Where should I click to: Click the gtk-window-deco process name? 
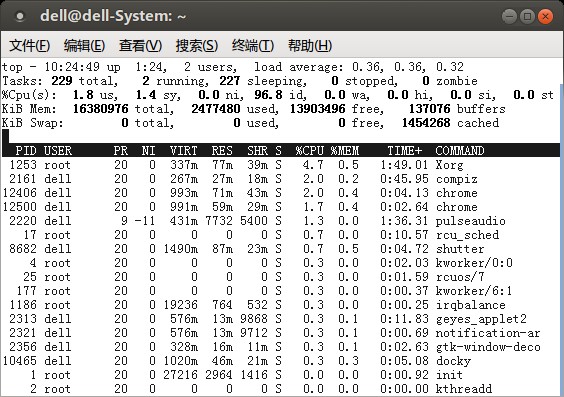[488, 347]
